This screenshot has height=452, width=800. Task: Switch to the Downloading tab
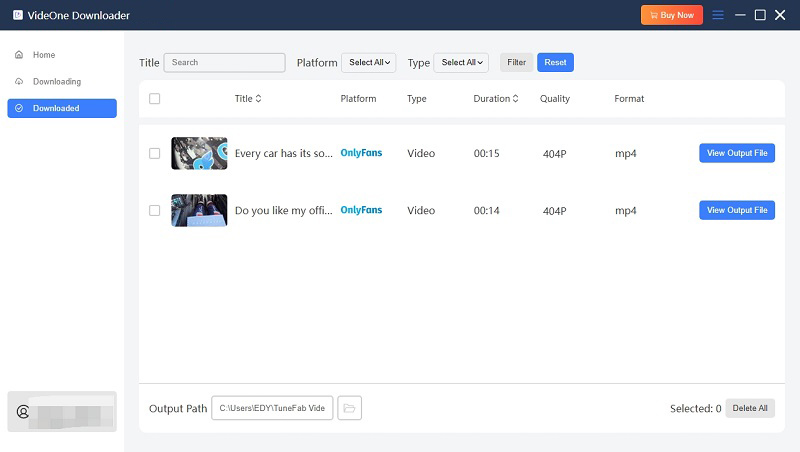tap(56, 81)
